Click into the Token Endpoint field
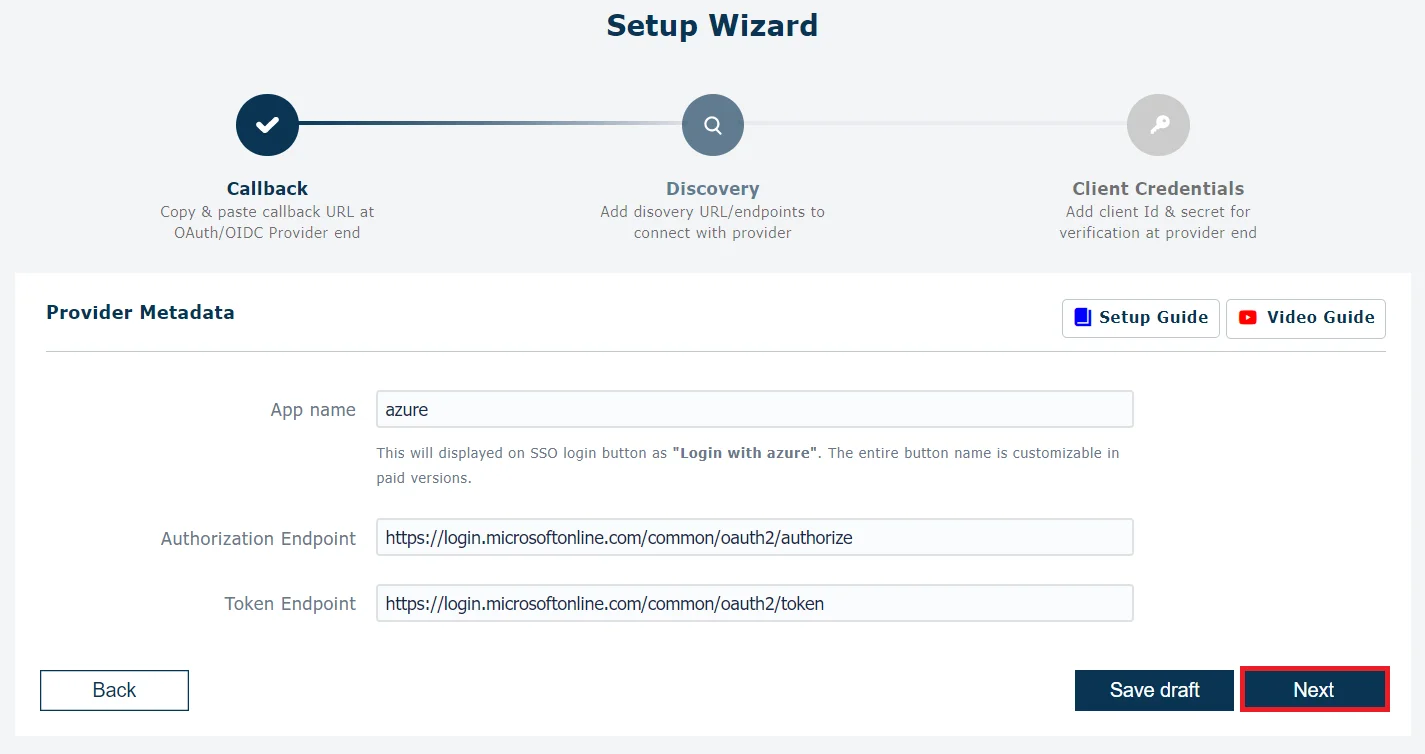 pos(755,603)
